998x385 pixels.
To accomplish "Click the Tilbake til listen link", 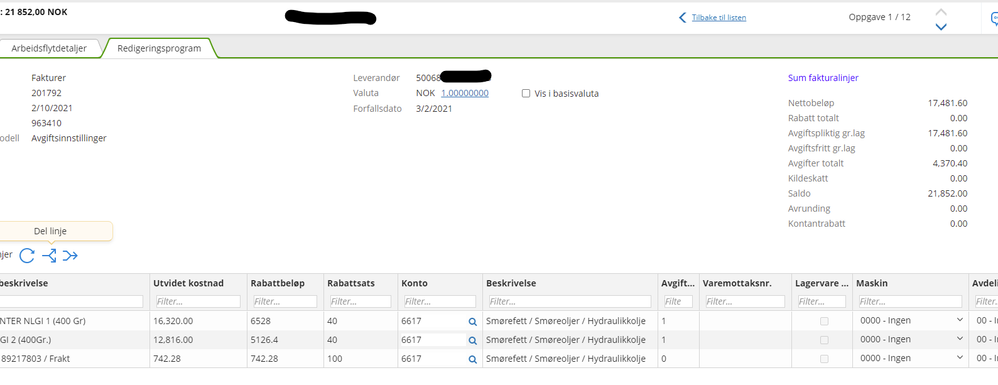I will (719, 18).
